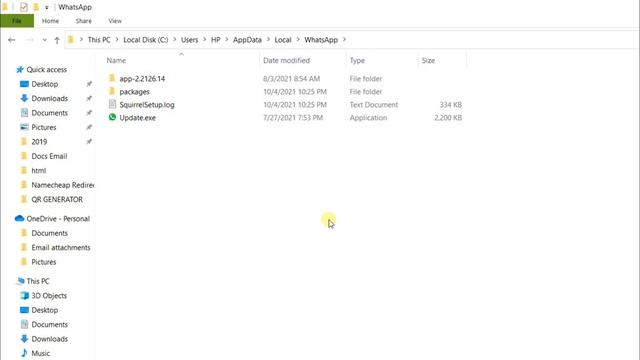Expand chevron after AppData breadcrumb
This screenshot has width=640, height=360.
tap(268, 40)
